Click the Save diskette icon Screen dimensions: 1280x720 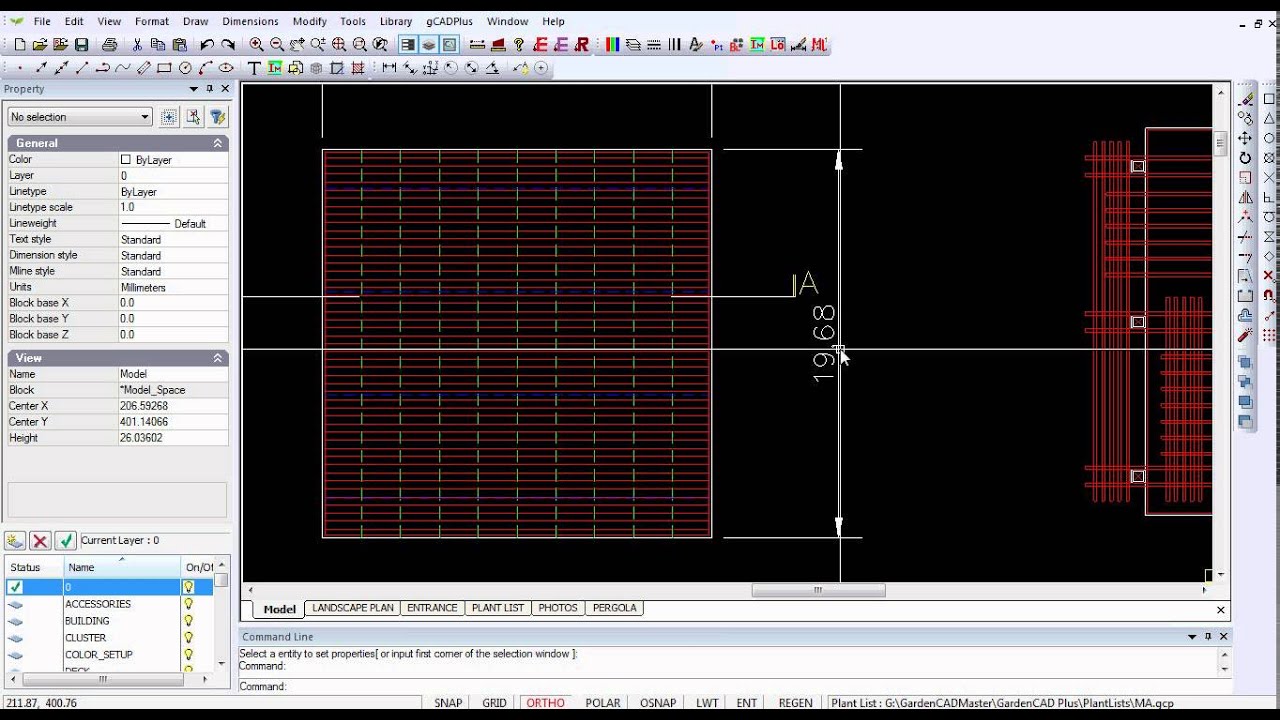(82, 45)
